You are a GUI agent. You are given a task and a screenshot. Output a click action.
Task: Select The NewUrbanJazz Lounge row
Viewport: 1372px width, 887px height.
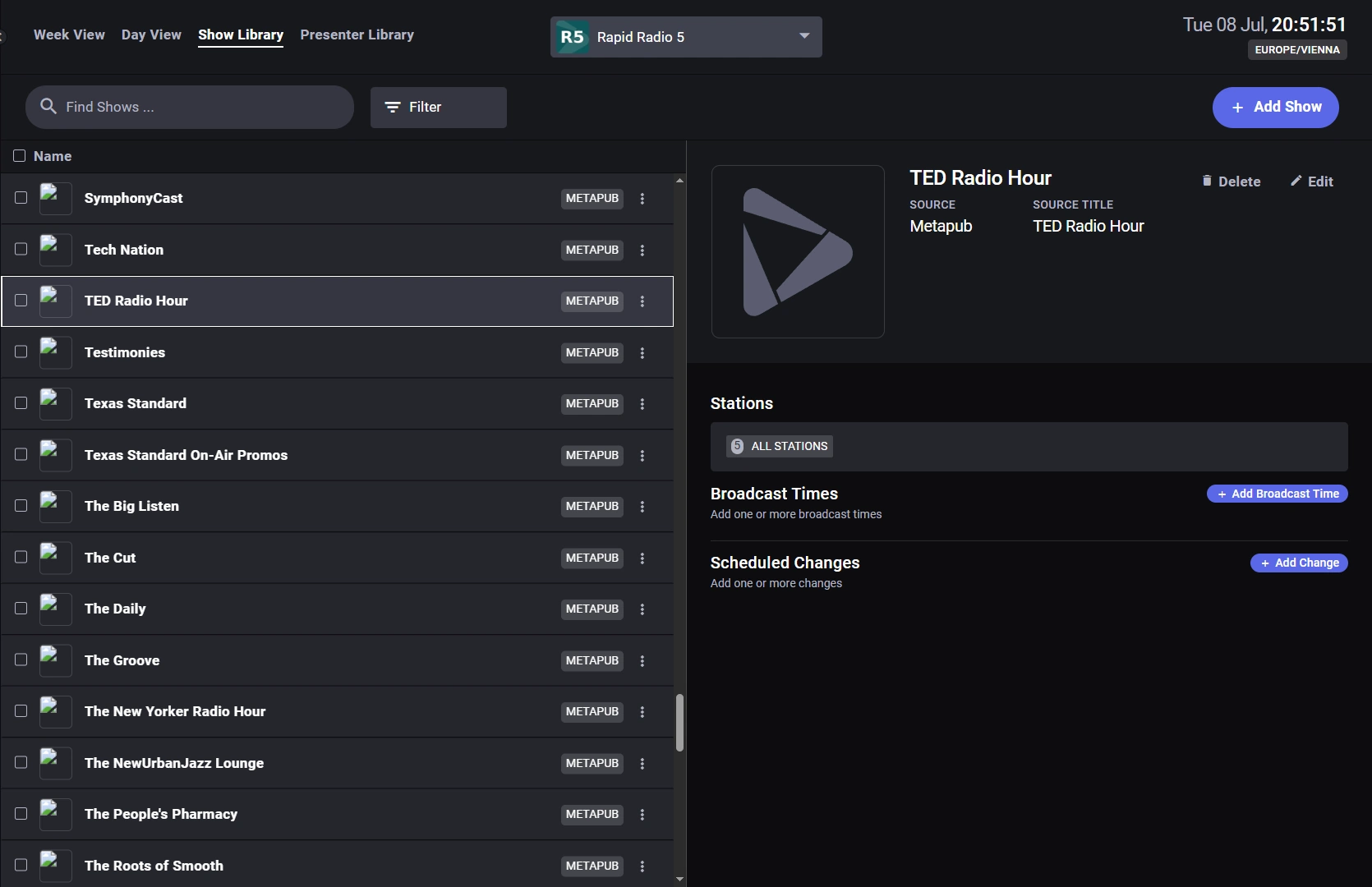pyautogui.click(x=337, y=763)
